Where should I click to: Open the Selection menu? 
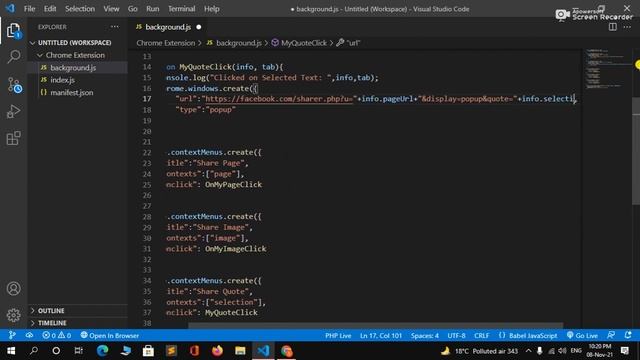pos(80,9)
